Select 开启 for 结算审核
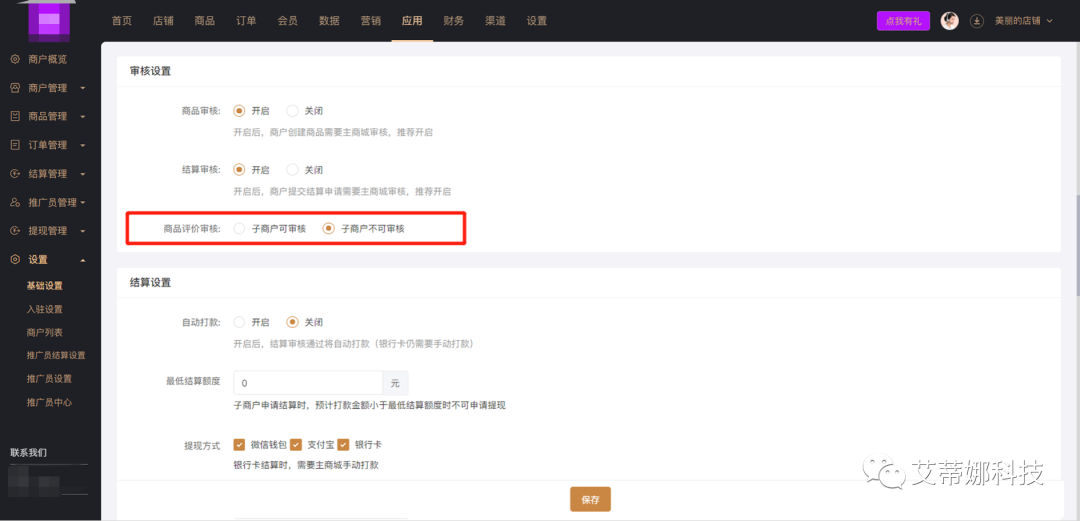Screen dimensions: 1080x521 pos(239,170)
